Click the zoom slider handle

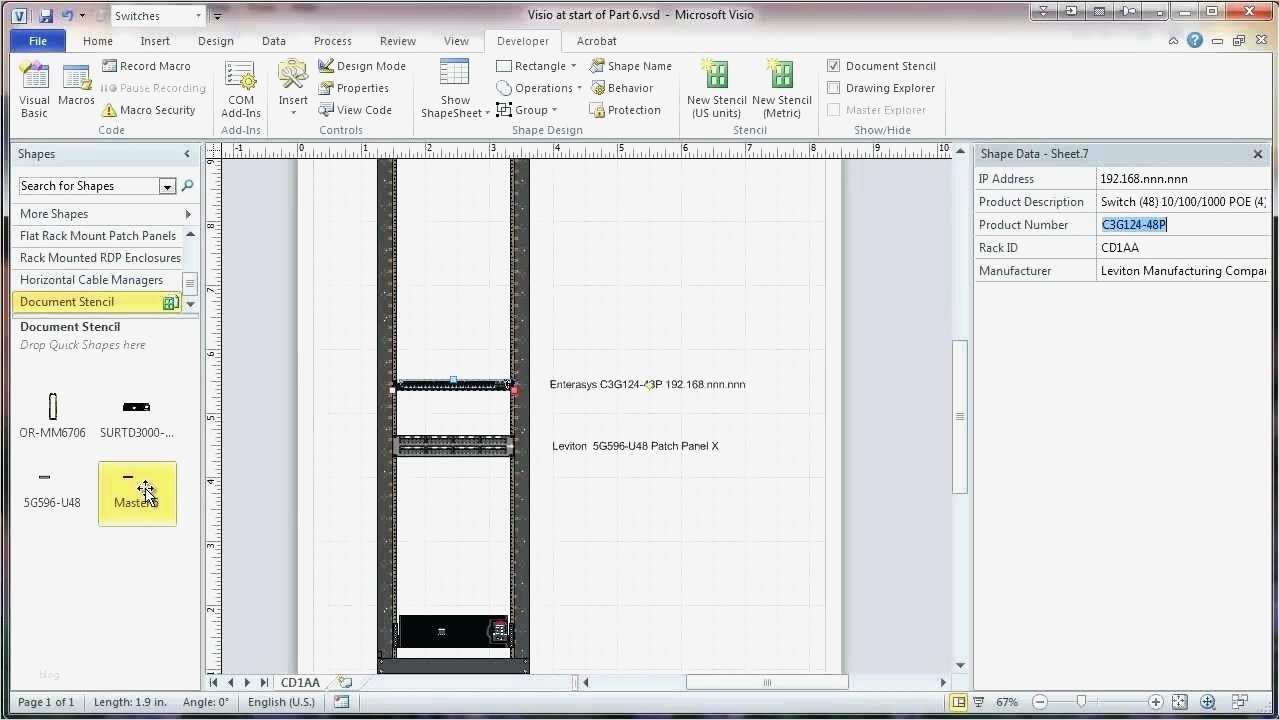[x=1081, y=702]
